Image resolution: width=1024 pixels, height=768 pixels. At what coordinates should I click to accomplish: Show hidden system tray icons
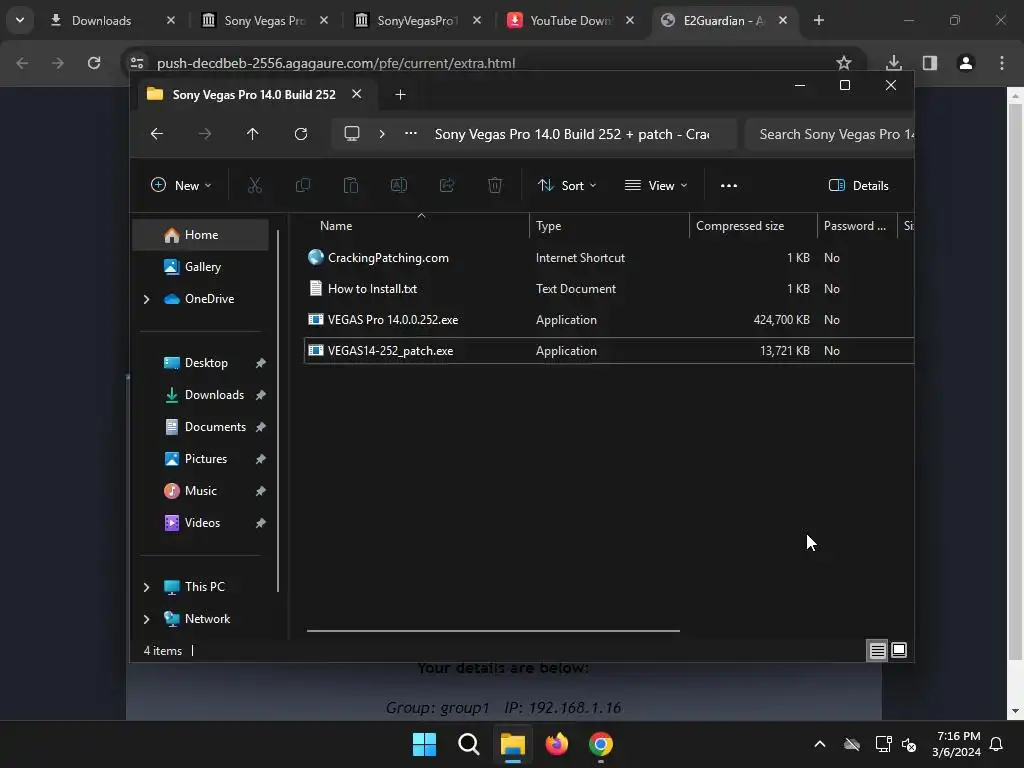point(820,744)
